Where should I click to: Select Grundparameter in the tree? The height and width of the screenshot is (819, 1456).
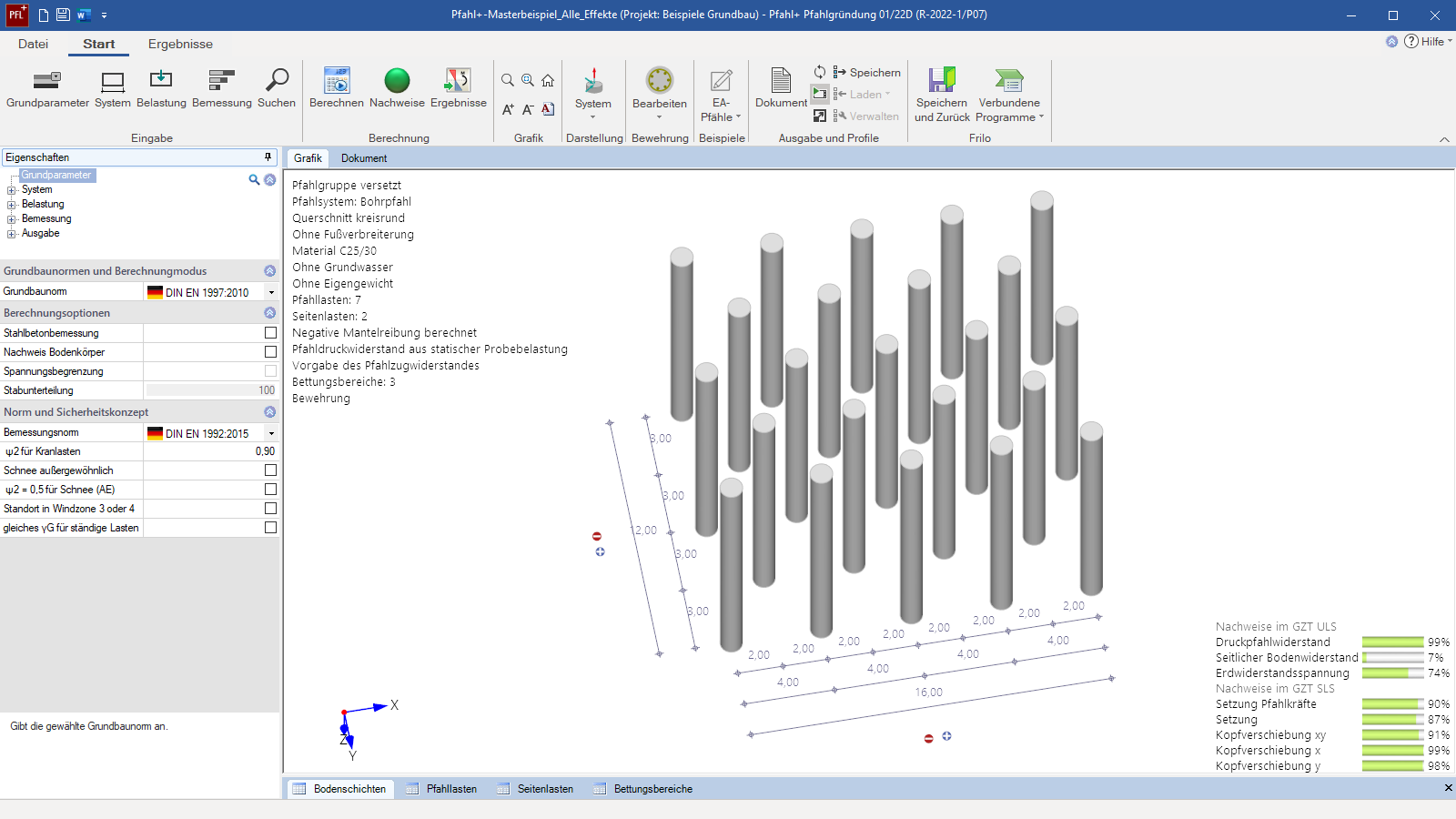56,175
